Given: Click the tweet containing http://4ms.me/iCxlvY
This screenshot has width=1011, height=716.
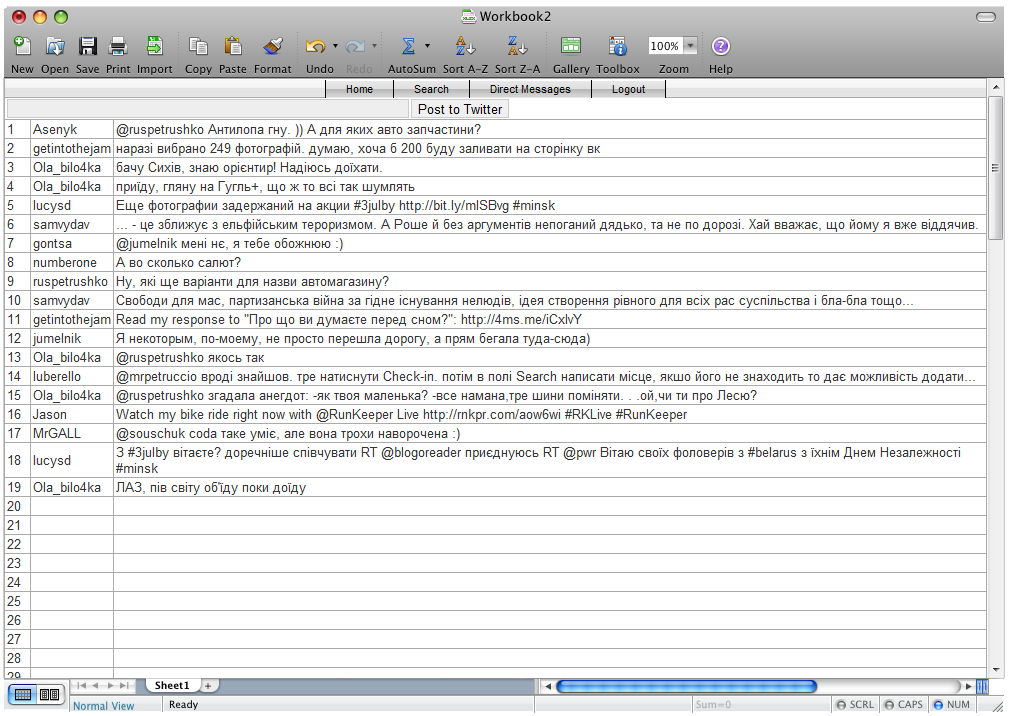Looking at the screenshot, I should tap(550, 320).
